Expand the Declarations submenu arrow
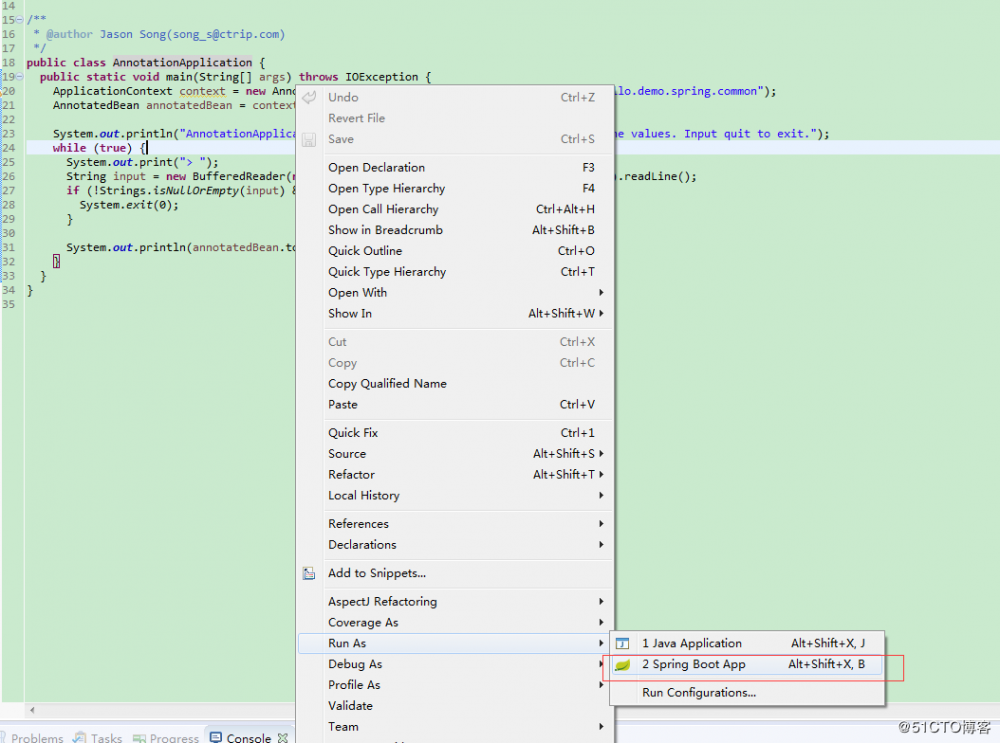The image size is (1000, 743). (601, 545)
